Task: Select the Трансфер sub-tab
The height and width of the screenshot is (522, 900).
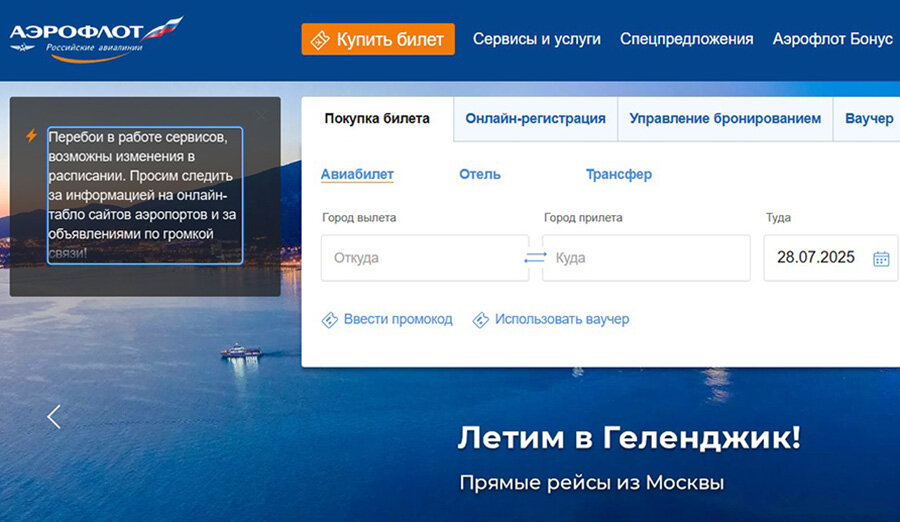Action: 619,174
